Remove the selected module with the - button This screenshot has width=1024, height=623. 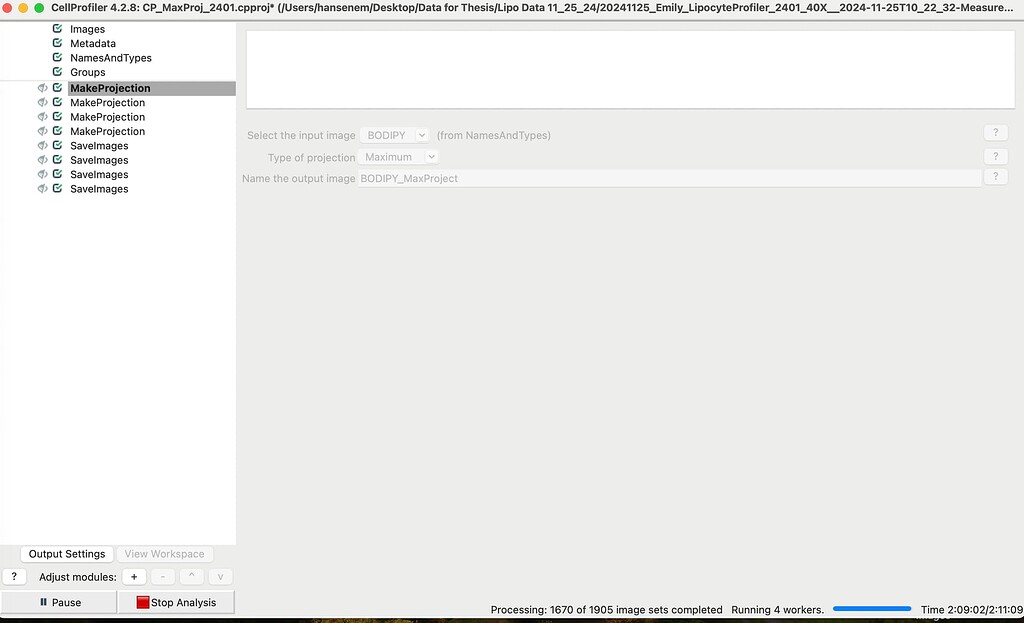(162, 576)
